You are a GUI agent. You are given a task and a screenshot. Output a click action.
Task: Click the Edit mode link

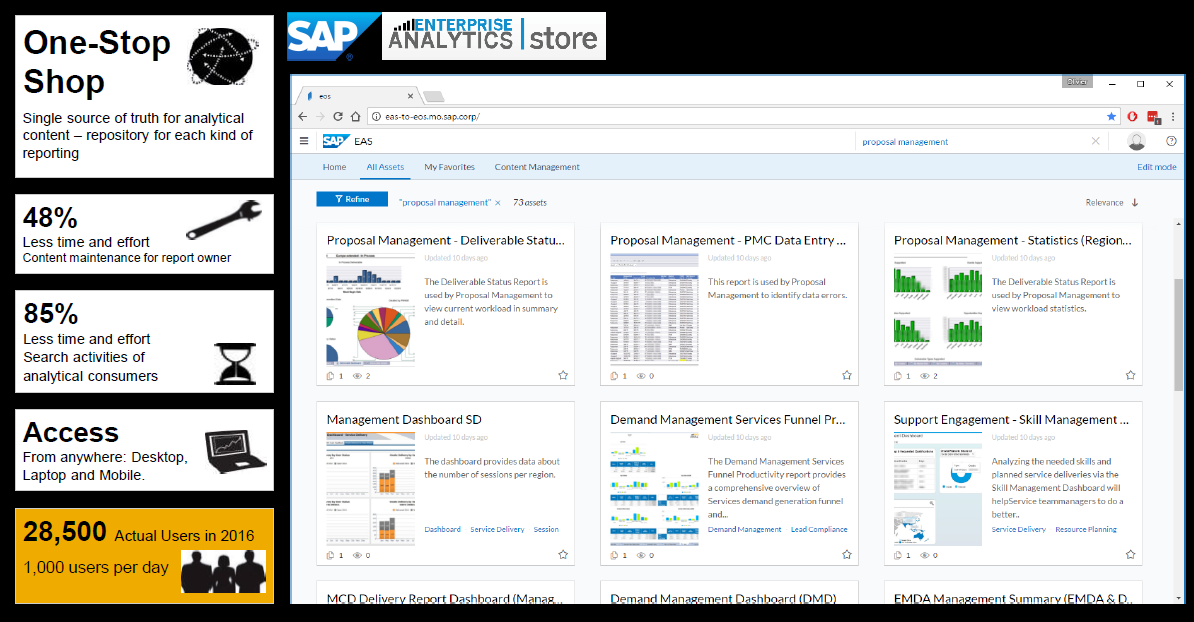pos(1156,167)
